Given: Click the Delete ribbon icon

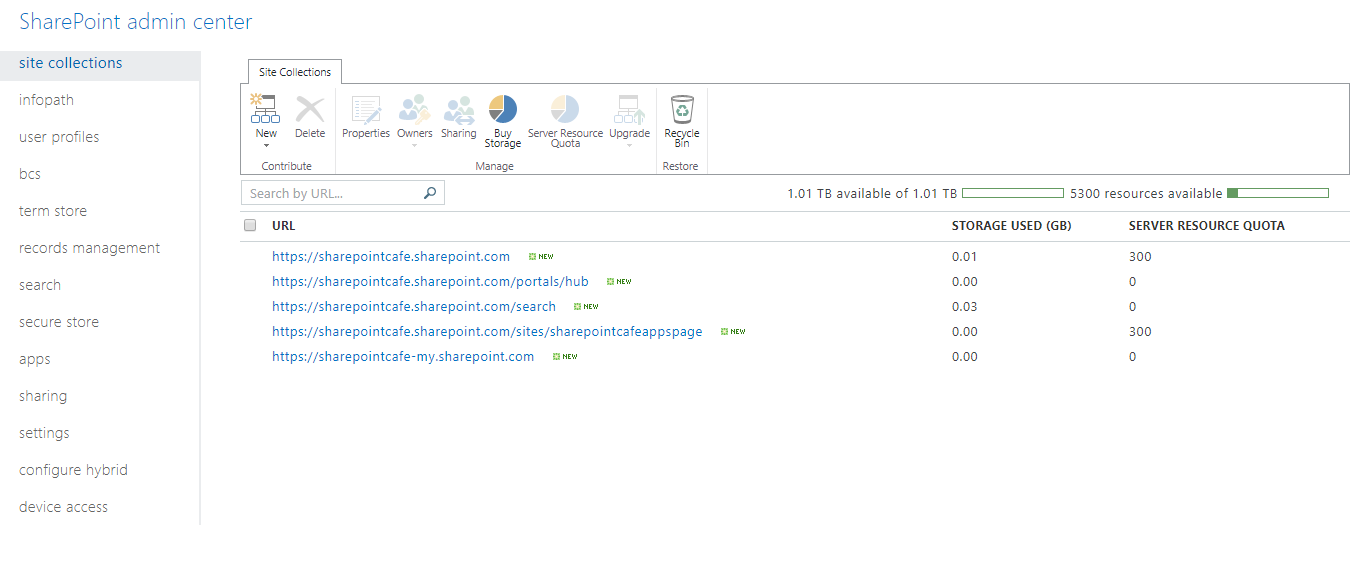Looking at the screenshot, I should point(310,109).
